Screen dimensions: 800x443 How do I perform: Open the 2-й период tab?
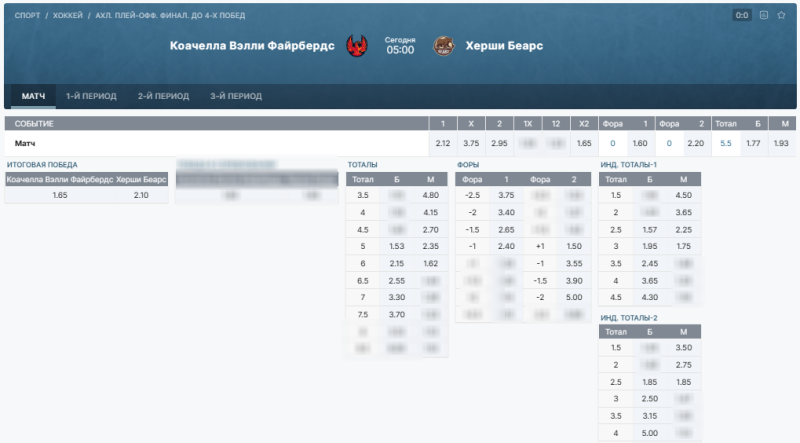[163, 96]
